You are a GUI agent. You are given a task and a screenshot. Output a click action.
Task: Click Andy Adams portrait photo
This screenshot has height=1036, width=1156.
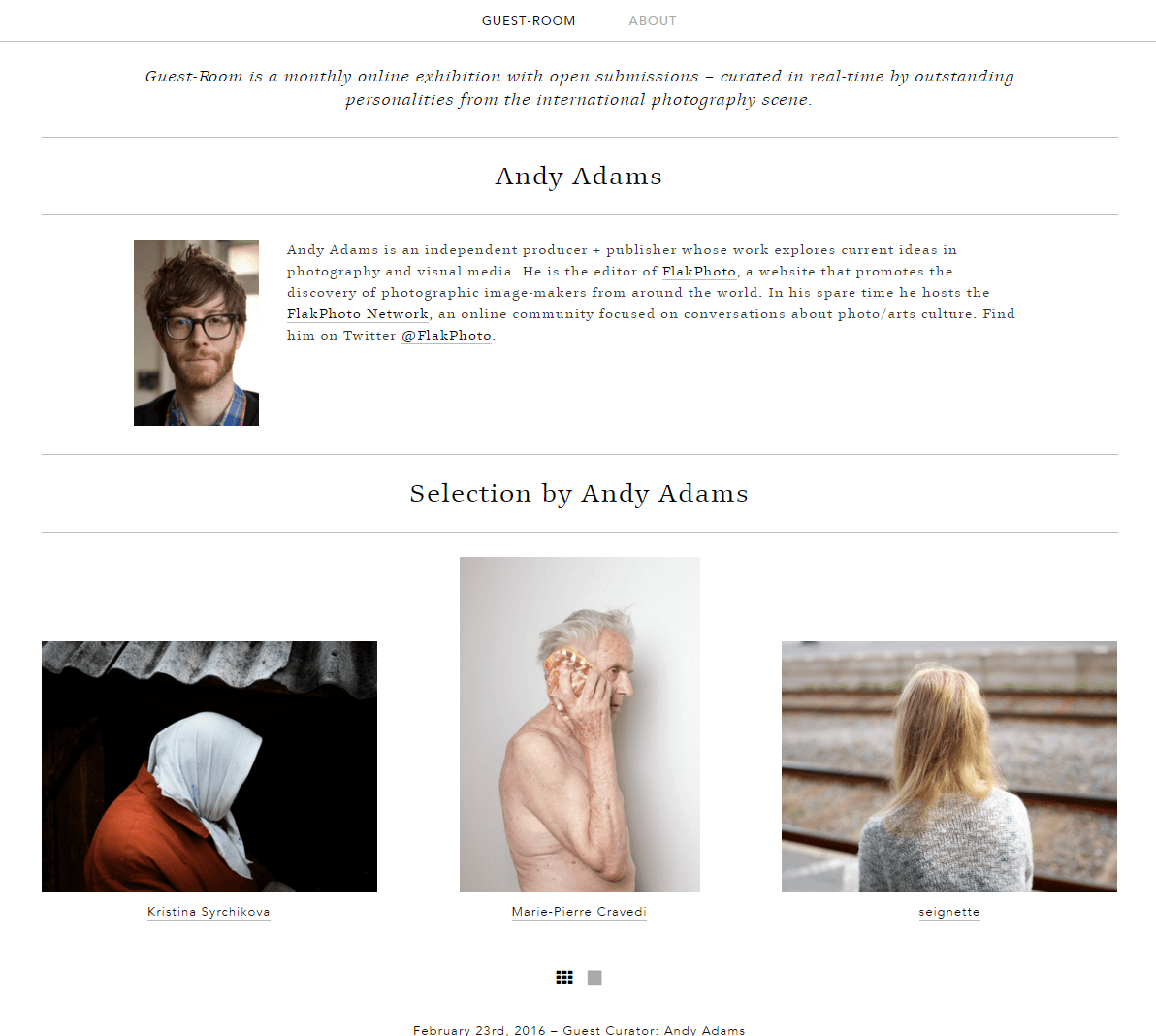click(x=196, y=333)
